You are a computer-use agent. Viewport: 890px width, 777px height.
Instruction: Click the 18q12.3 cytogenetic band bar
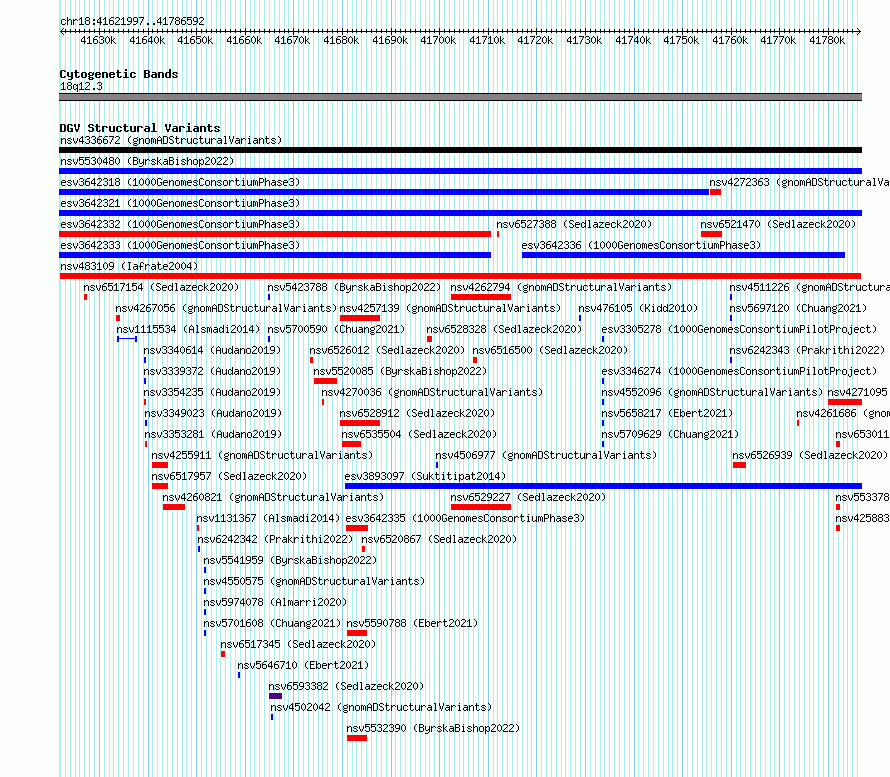pos(460,97)
